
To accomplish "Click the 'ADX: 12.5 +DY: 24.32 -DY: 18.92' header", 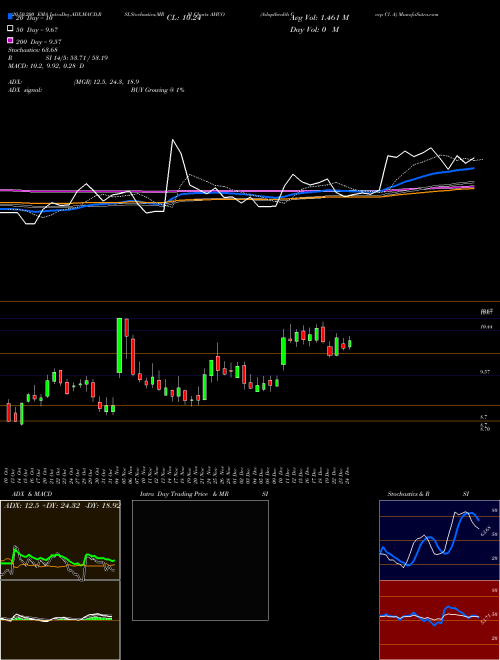I will point(62,505).
